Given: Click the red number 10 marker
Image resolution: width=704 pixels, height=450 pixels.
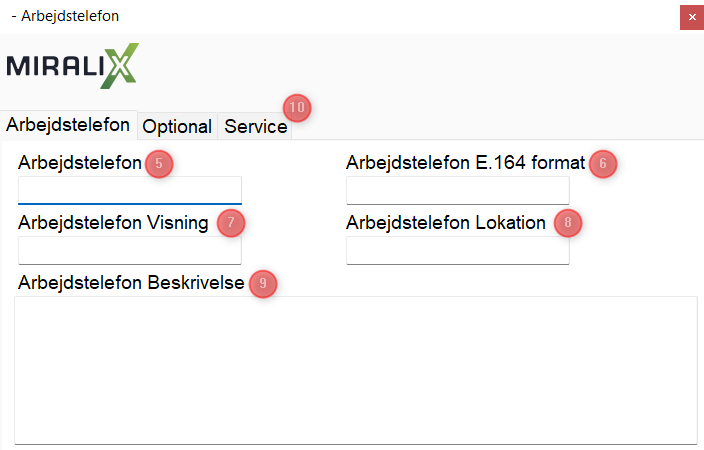Looking at the screenshot, I should (297, 107).
